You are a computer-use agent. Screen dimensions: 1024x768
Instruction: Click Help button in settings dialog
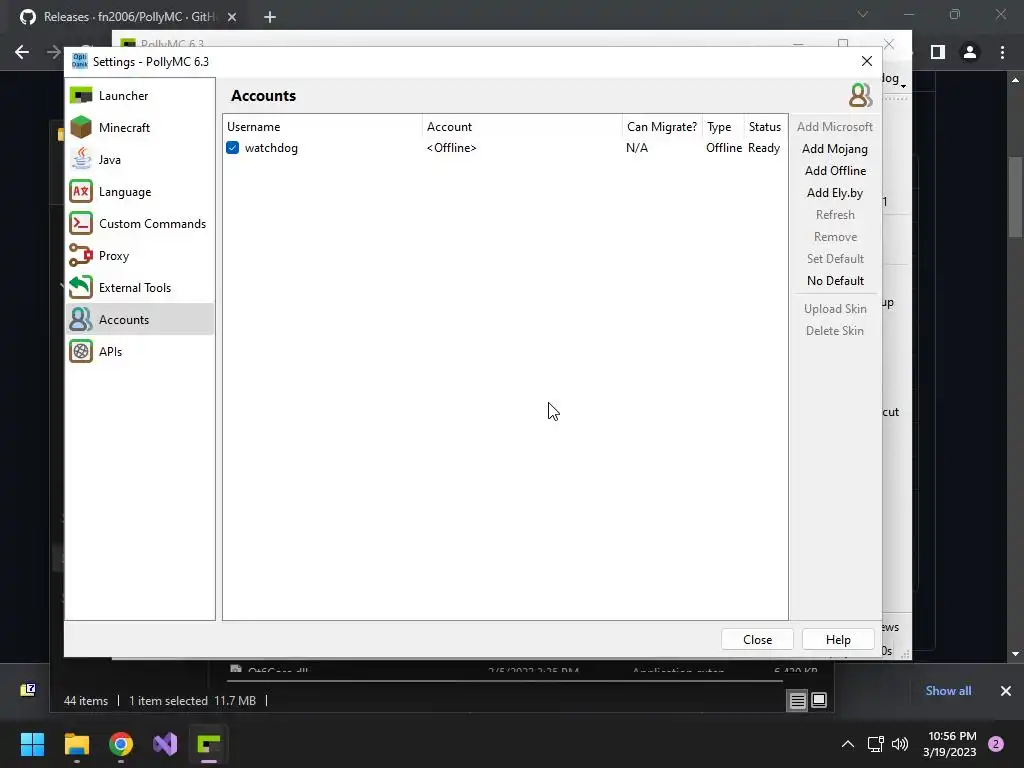pyautogui.click(x=838, y=639)
